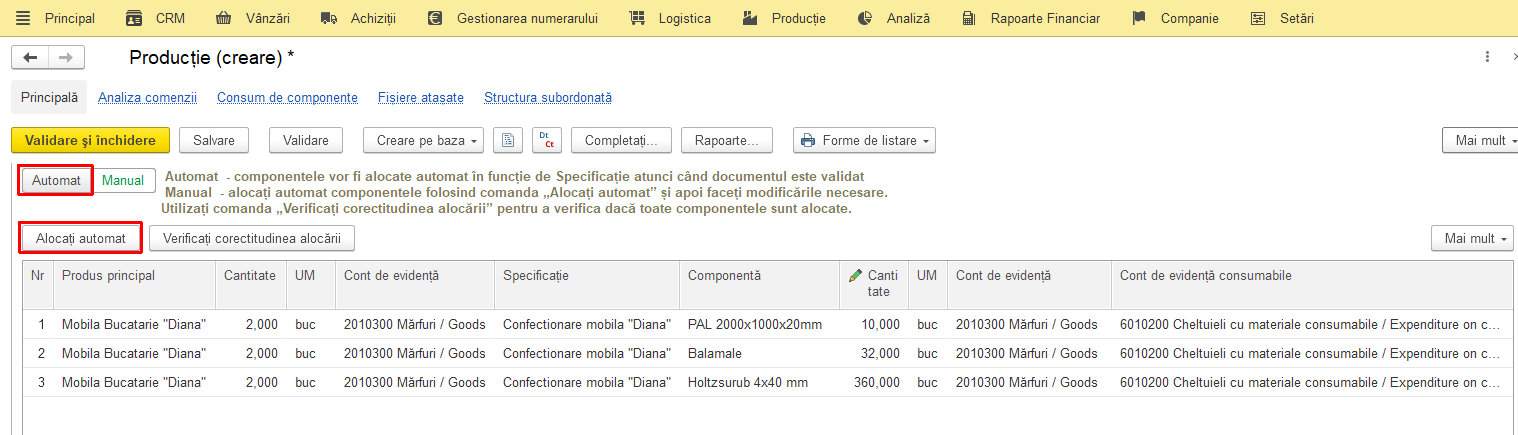The height and width of the screenshot is (435, 1518).
Task: Switch allocation mode to Manual
Action: pos(123,181)
